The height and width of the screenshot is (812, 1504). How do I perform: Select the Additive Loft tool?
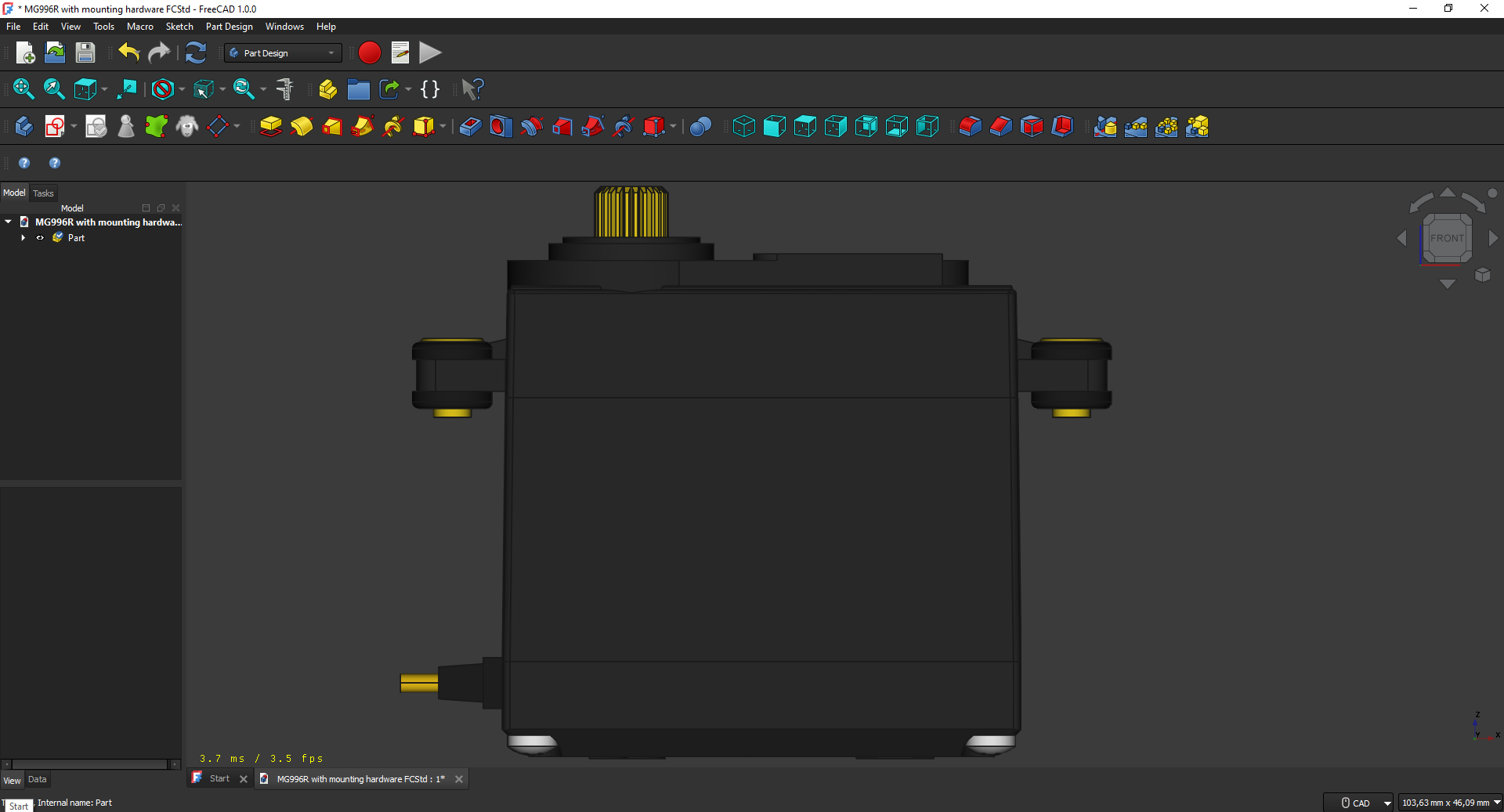(331, 126)
